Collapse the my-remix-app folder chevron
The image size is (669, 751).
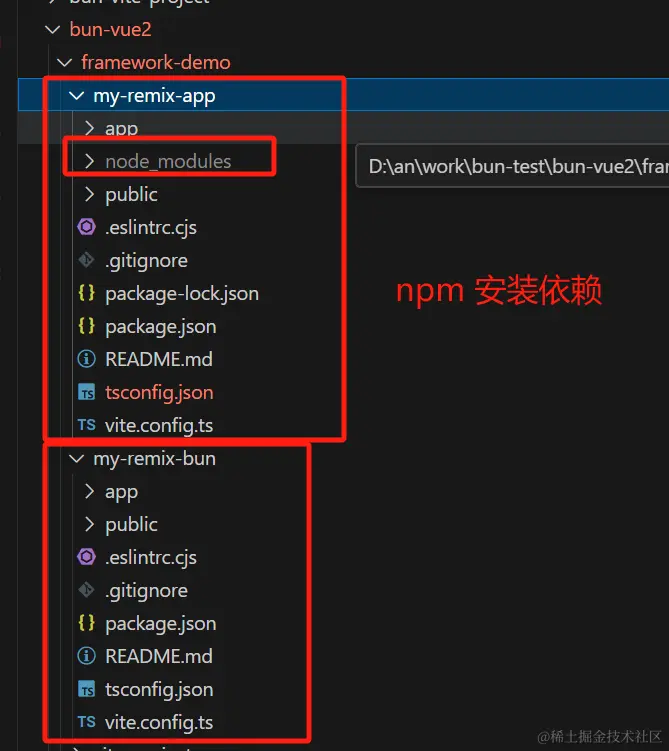(76, 96)
